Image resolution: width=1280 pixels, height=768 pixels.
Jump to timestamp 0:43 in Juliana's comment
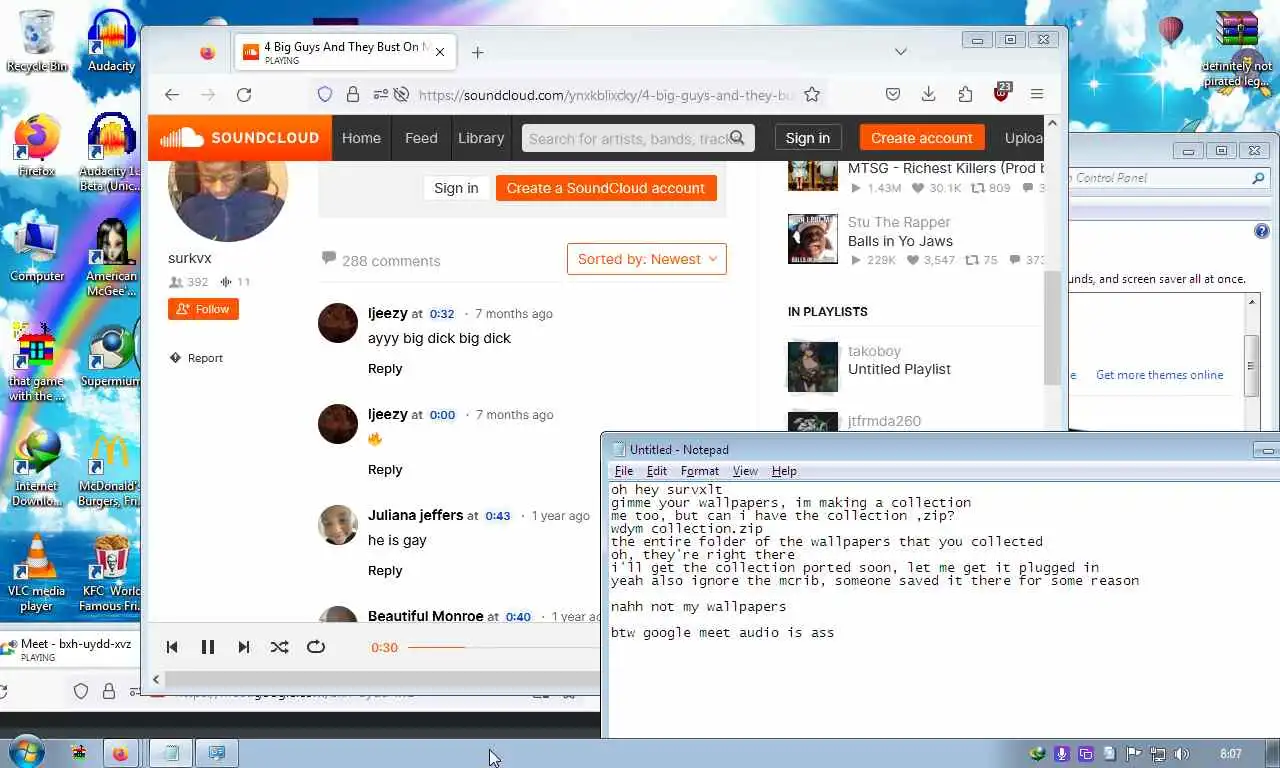click(498, 516)
